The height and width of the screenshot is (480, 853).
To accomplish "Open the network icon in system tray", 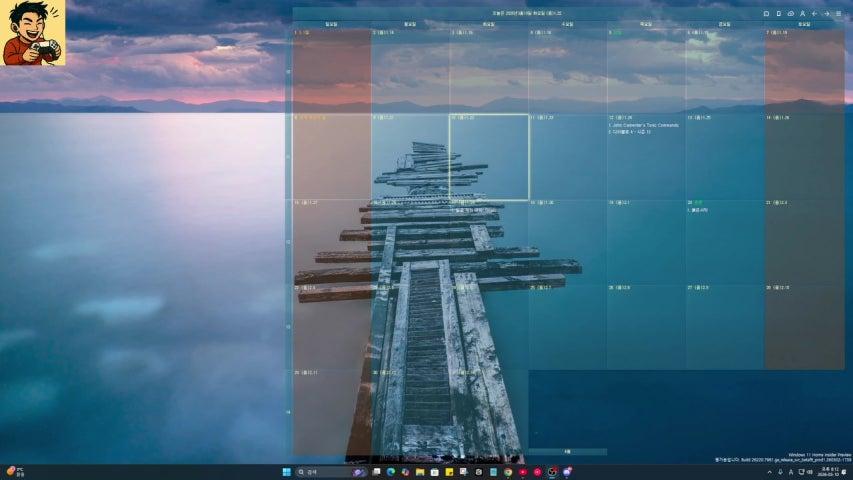I will tap(801, 472).
